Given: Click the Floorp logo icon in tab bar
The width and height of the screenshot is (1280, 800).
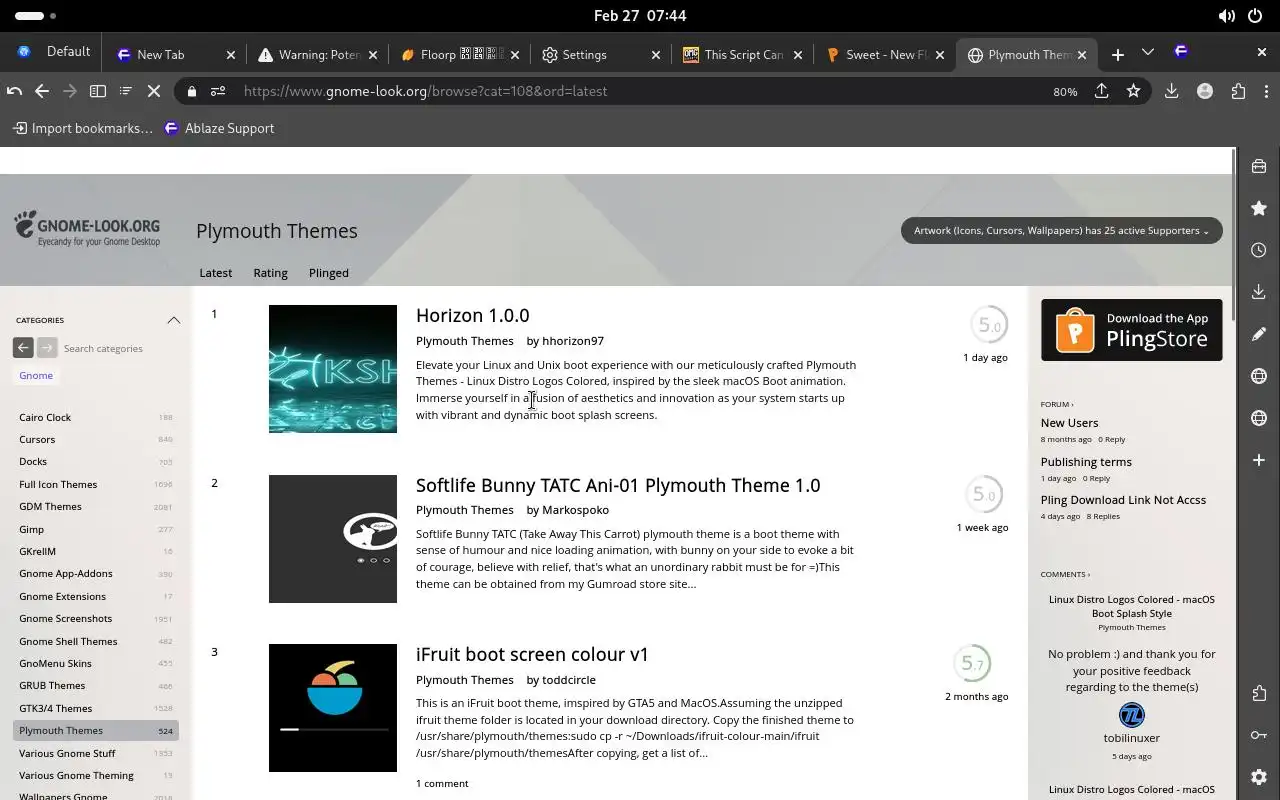Looking at the screenshot, I should tap(1181, 52).
